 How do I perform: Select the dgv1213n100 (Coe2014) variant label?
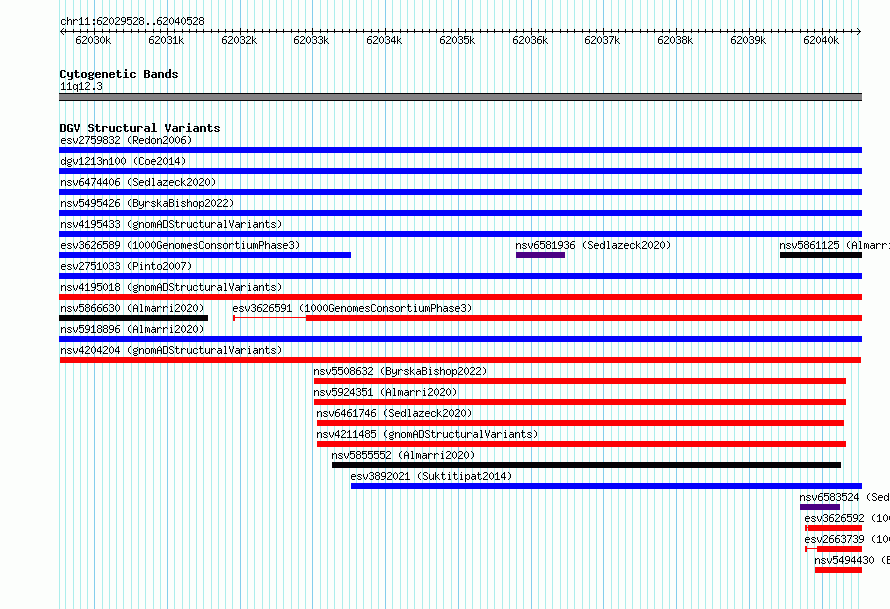123,161
